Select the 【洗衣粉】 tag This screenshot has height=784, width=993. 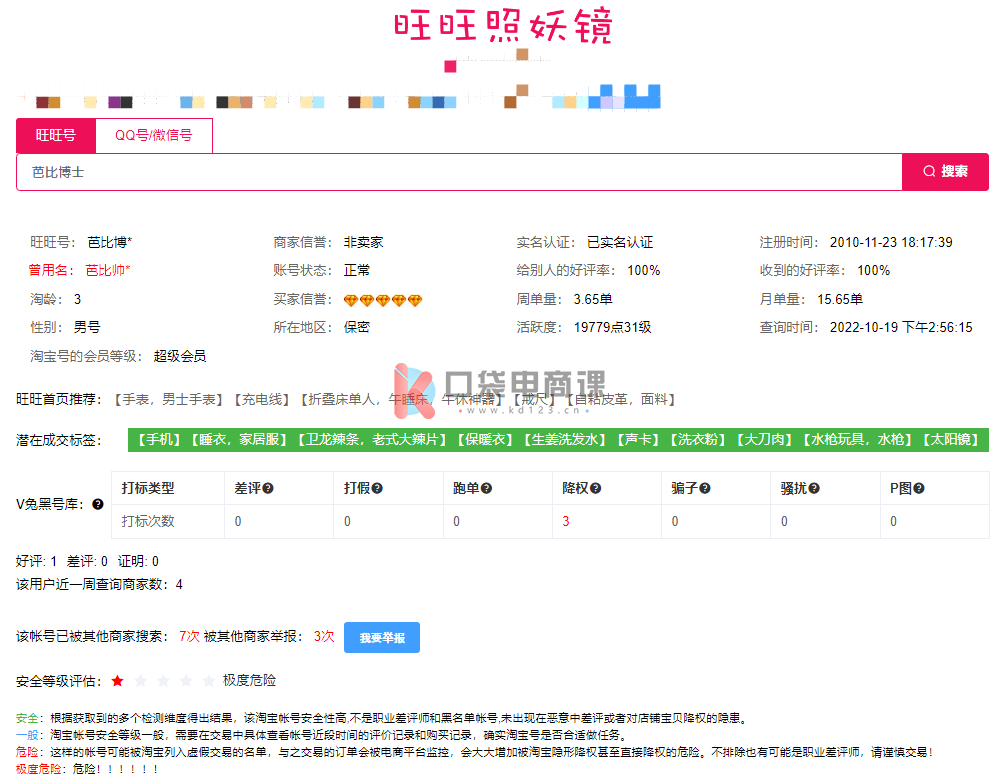pos(698,439)
